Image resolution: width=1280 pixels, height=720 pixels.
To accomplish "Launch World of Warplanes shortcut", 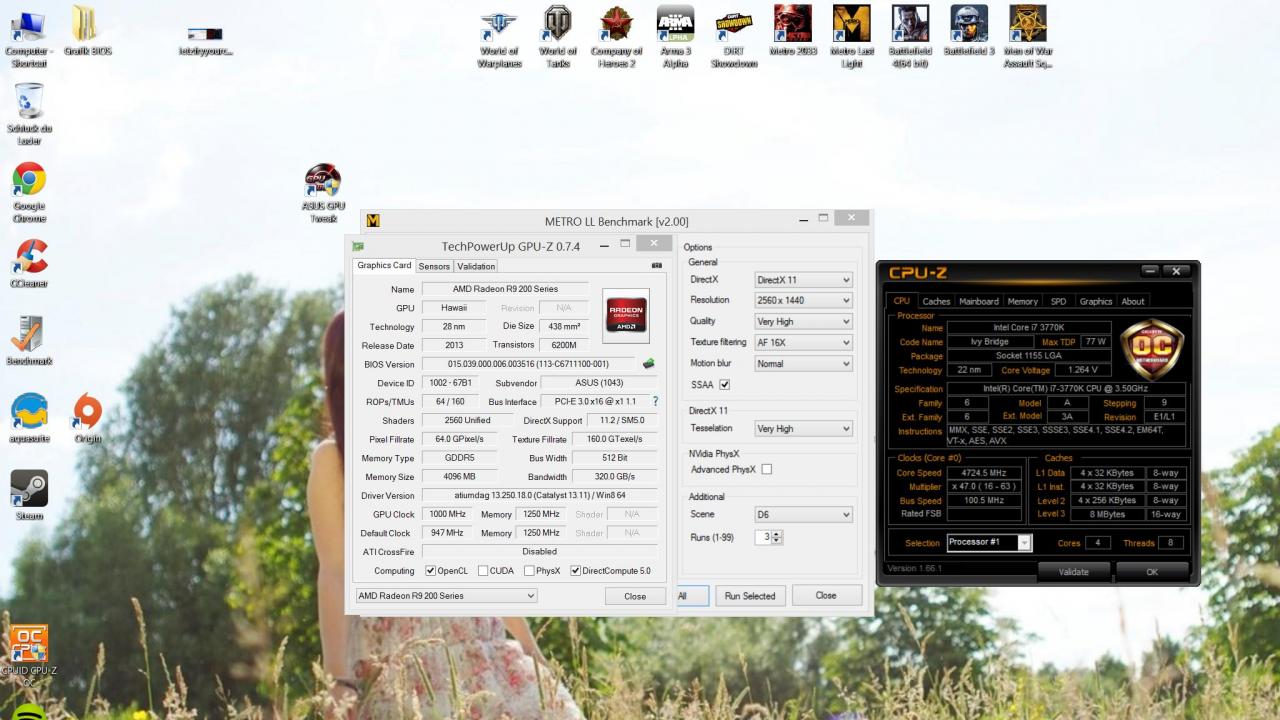I will (499, 37).
